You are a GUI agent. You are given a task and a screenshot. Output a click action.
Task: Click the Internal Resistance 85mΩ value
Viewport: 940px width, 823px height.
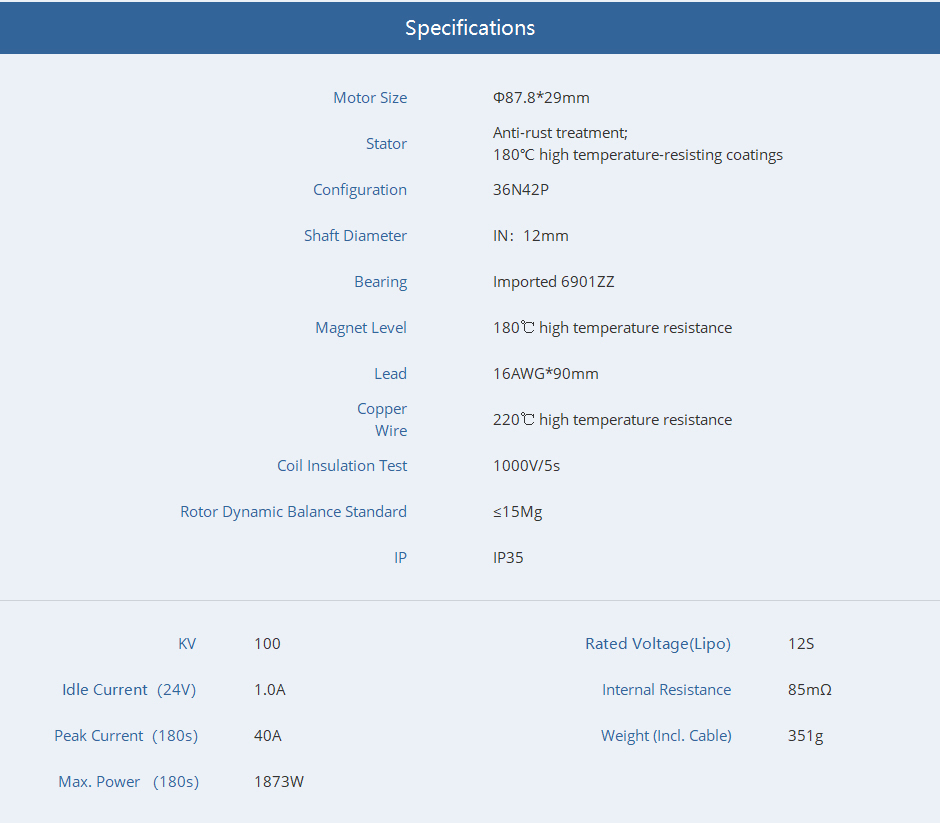pyautogui.click(x=809, y=690)
